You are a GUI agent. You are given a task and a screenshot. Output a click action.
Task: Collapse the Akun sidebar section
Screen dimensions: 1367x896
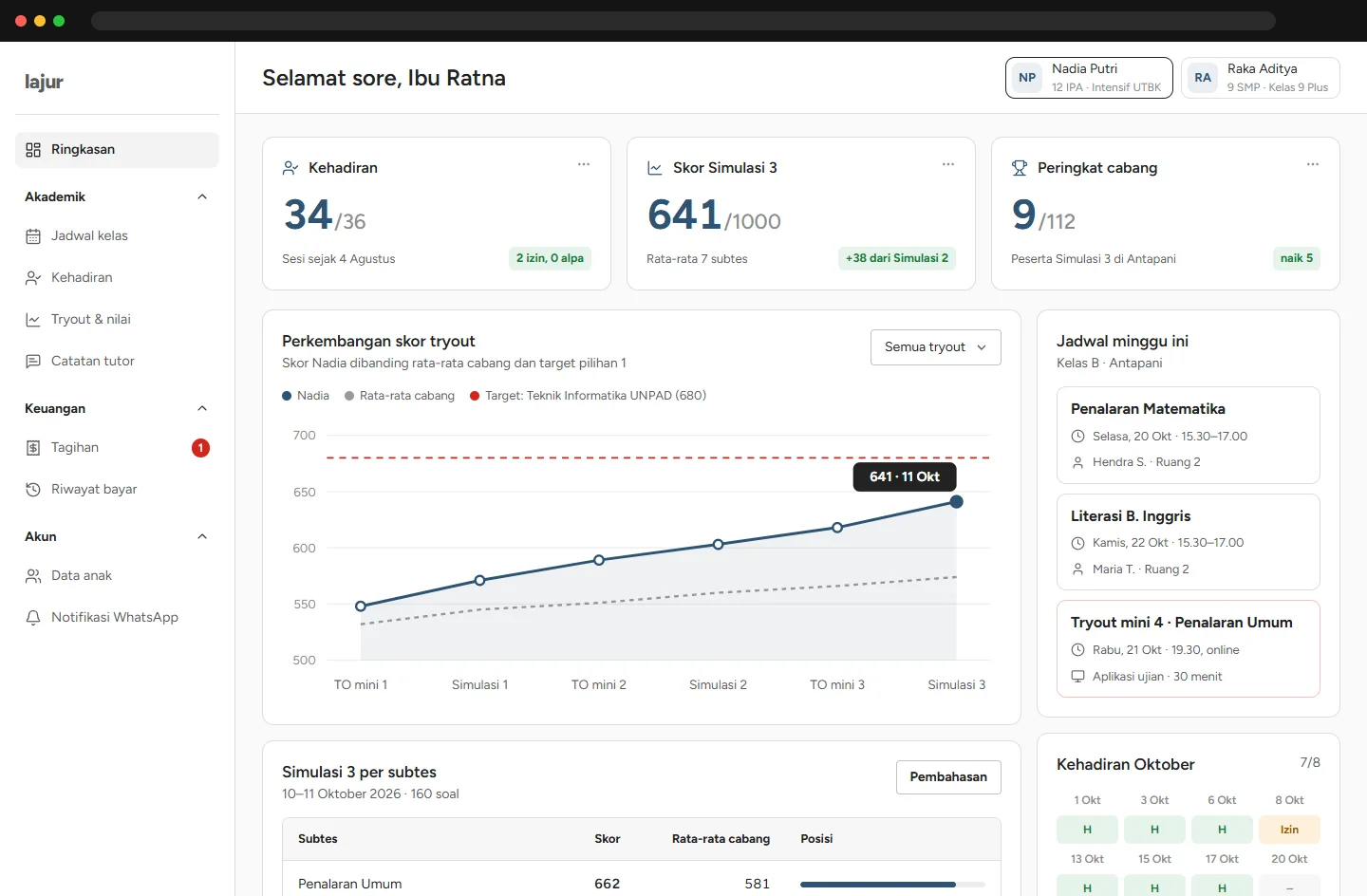[202, 536]
